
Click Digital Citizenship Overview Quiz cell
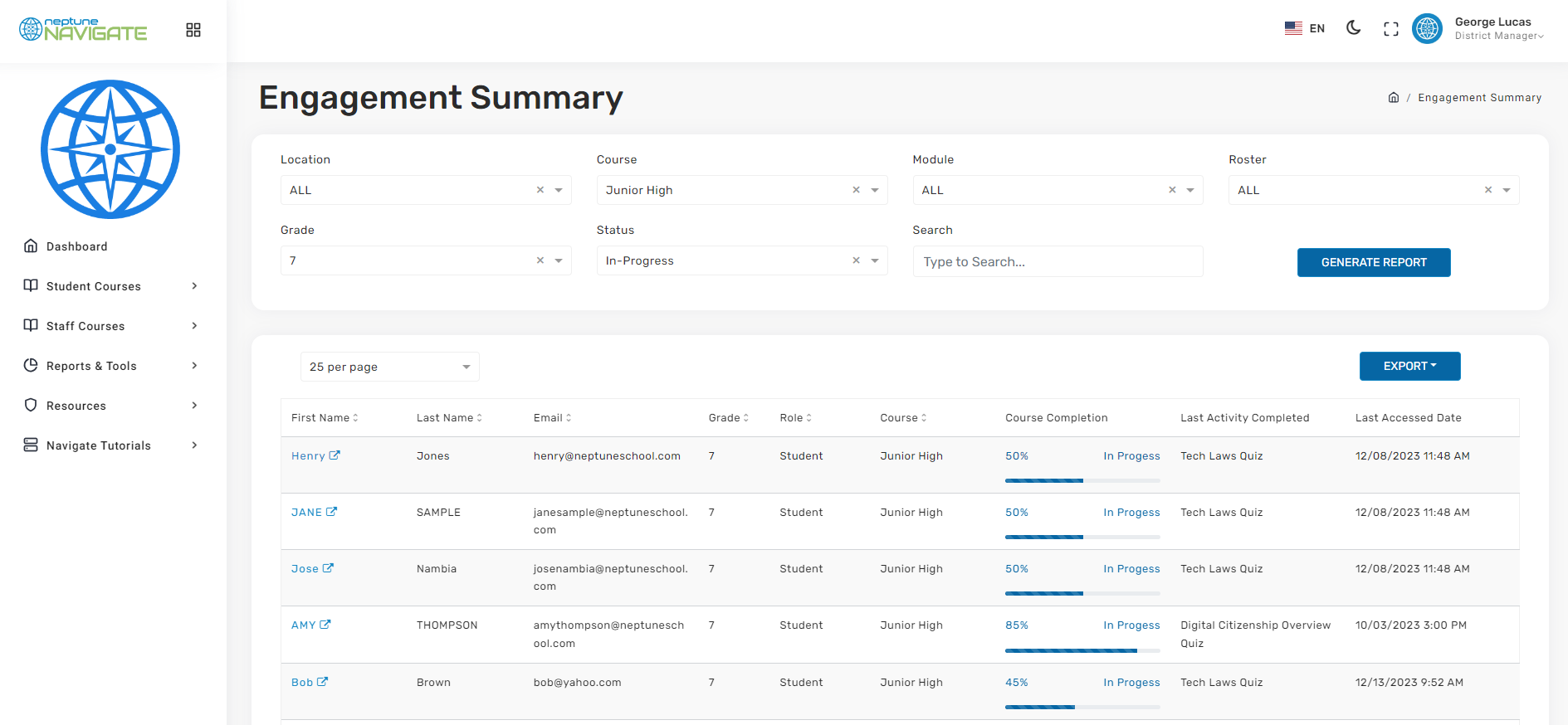1255,635
